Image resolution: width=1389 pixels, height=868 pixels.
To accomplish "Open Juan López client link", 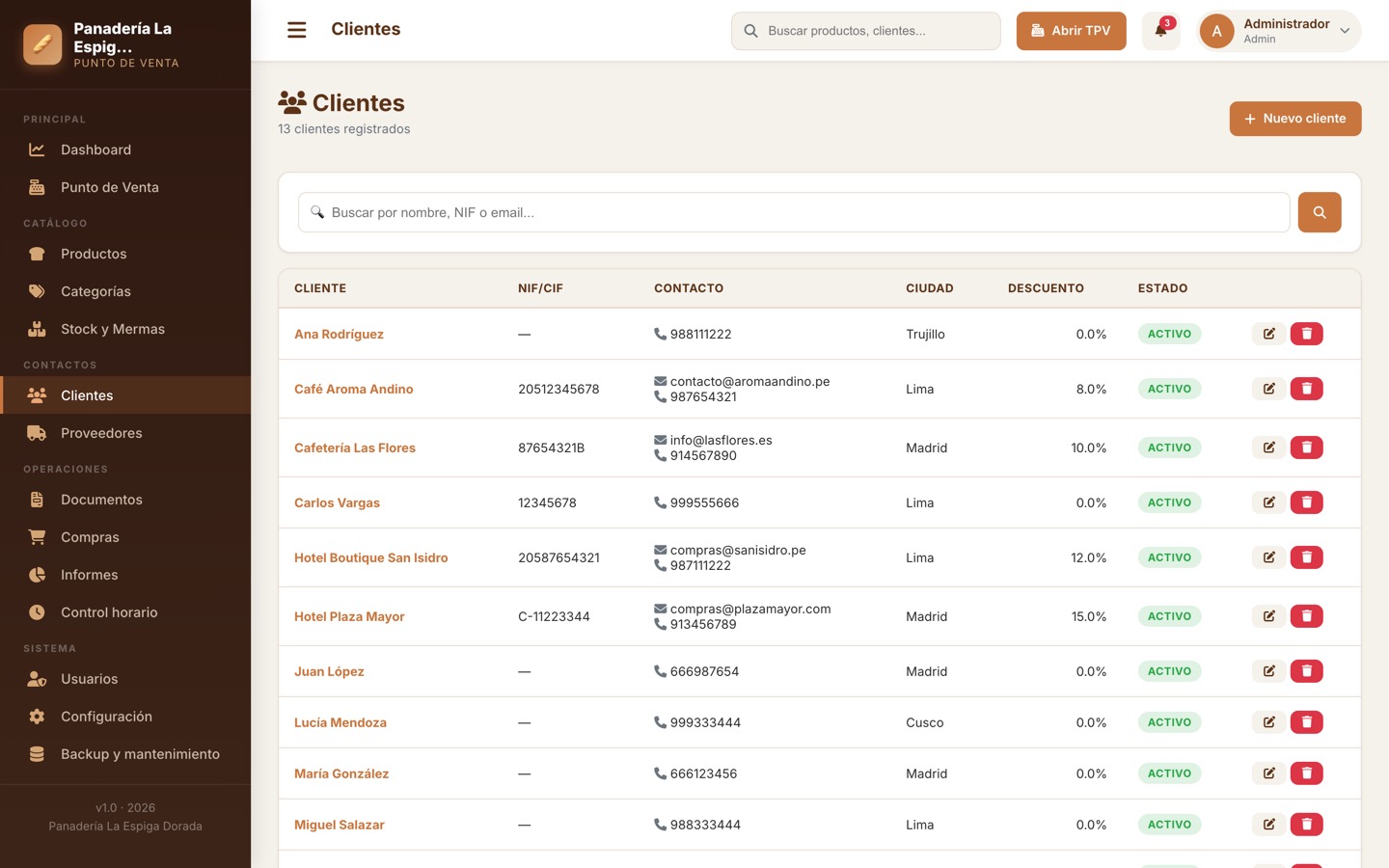I will (x=329, y=671).
